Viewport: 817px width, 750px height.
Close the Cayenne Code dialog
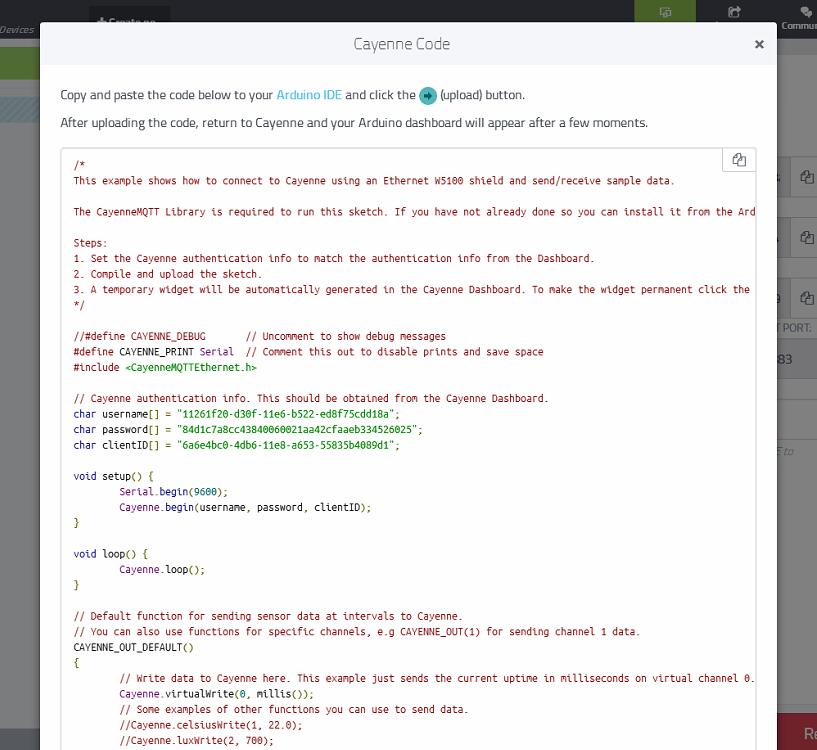click(759, 44)
